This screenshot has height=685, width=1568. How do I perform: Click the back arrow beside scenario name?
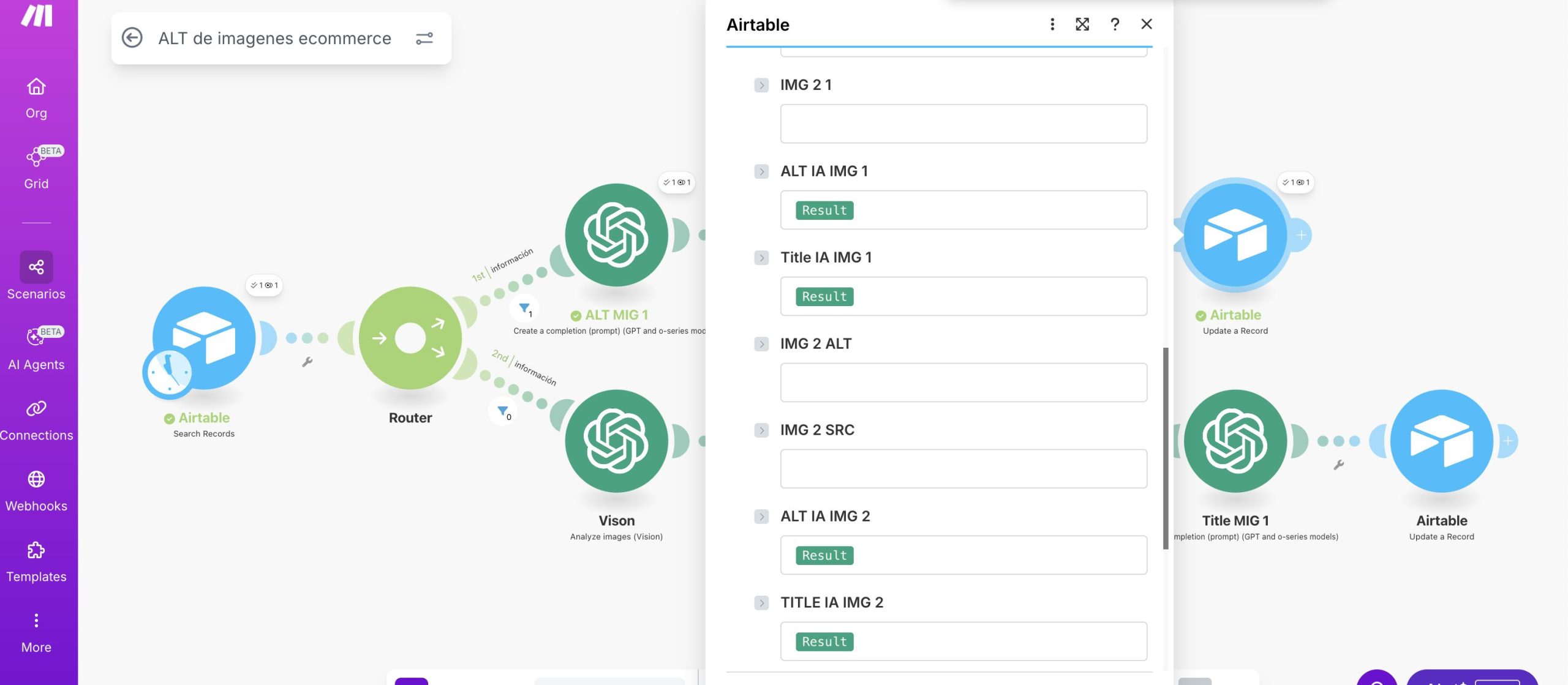pyautogui.click(x=132, y=38)
